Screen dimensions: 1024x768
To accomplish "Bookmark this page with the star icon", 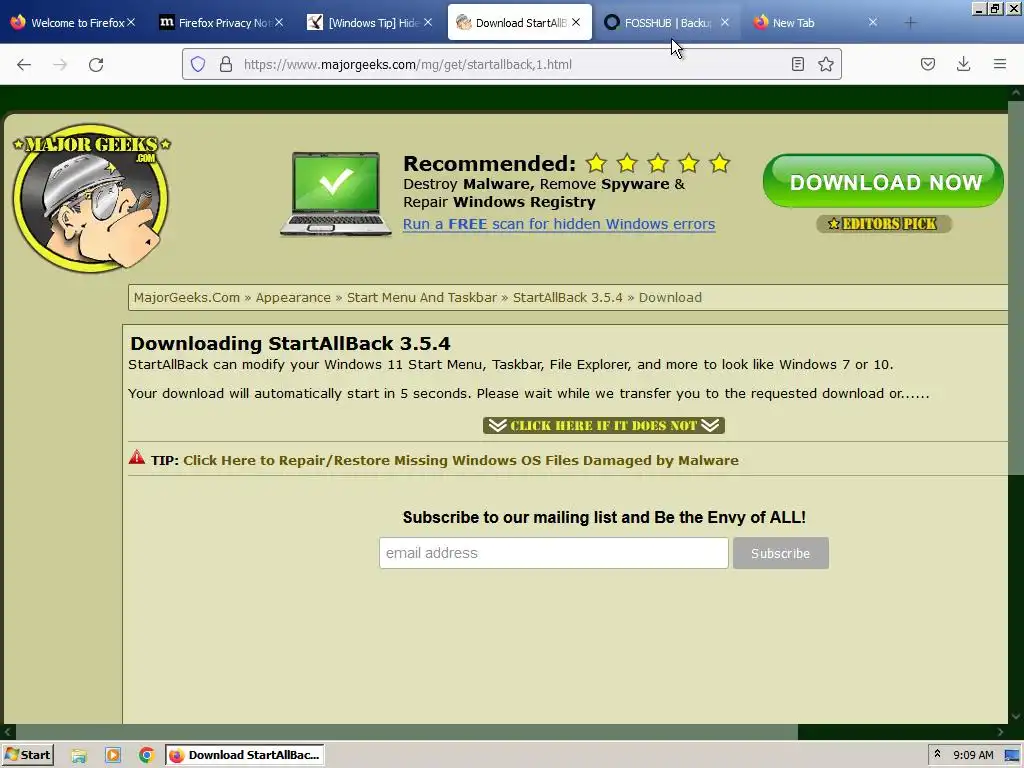I will tap(825, 64).
